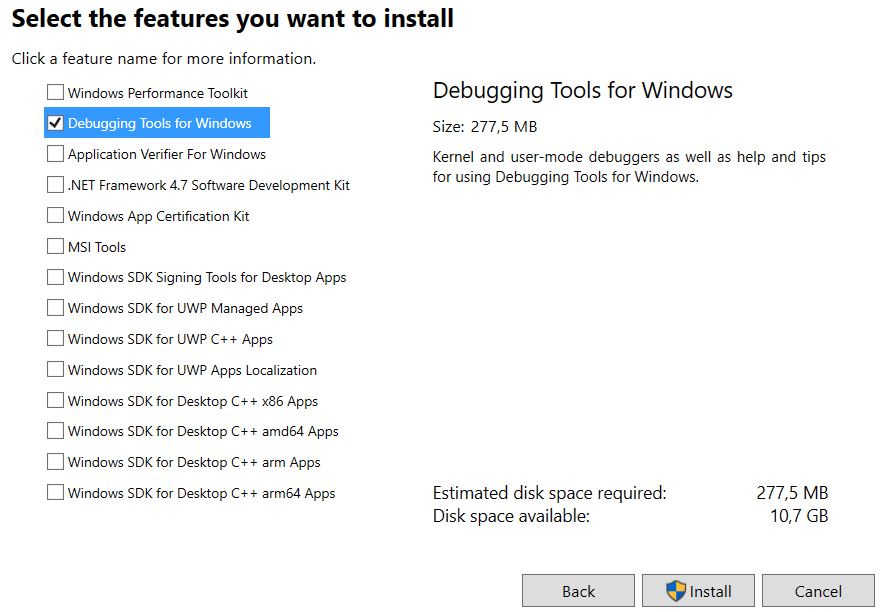Image resolution: width=886 pixels, height=612 pixels.
Task: Check Windows SDK for UWP Apps Localization
Action: pos(55,369)
